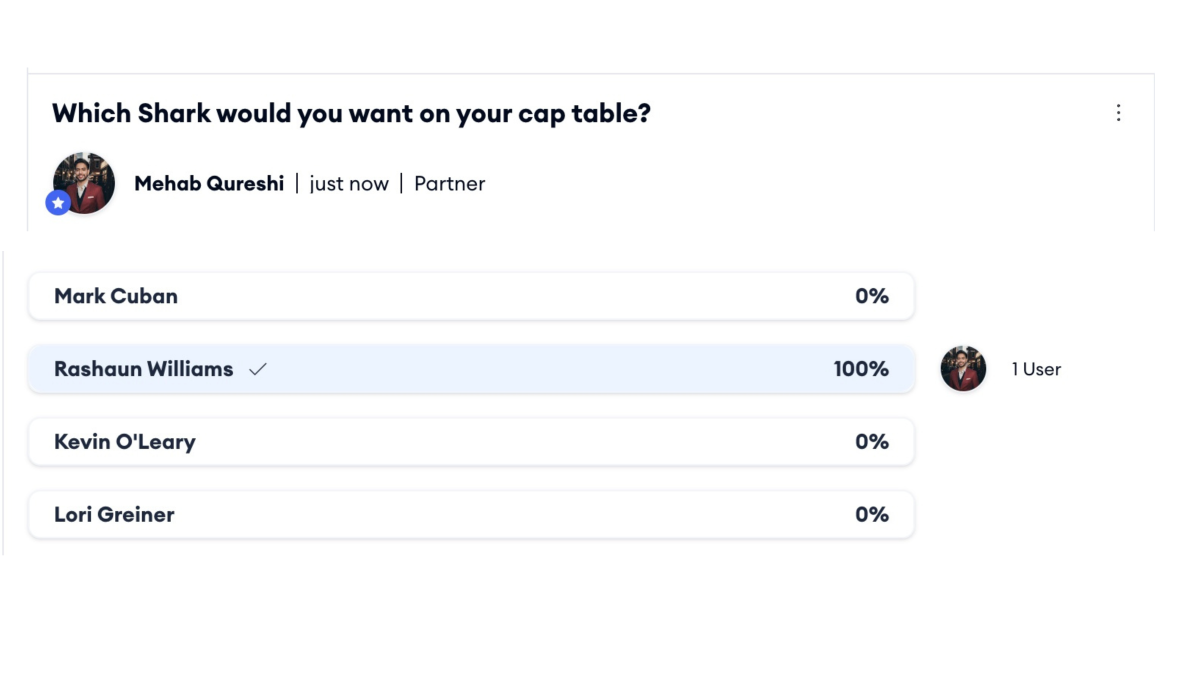Viewport: 1200px width, 675px height.
Task: Click the blue star badge on the avatar
Action: (58, 203)
